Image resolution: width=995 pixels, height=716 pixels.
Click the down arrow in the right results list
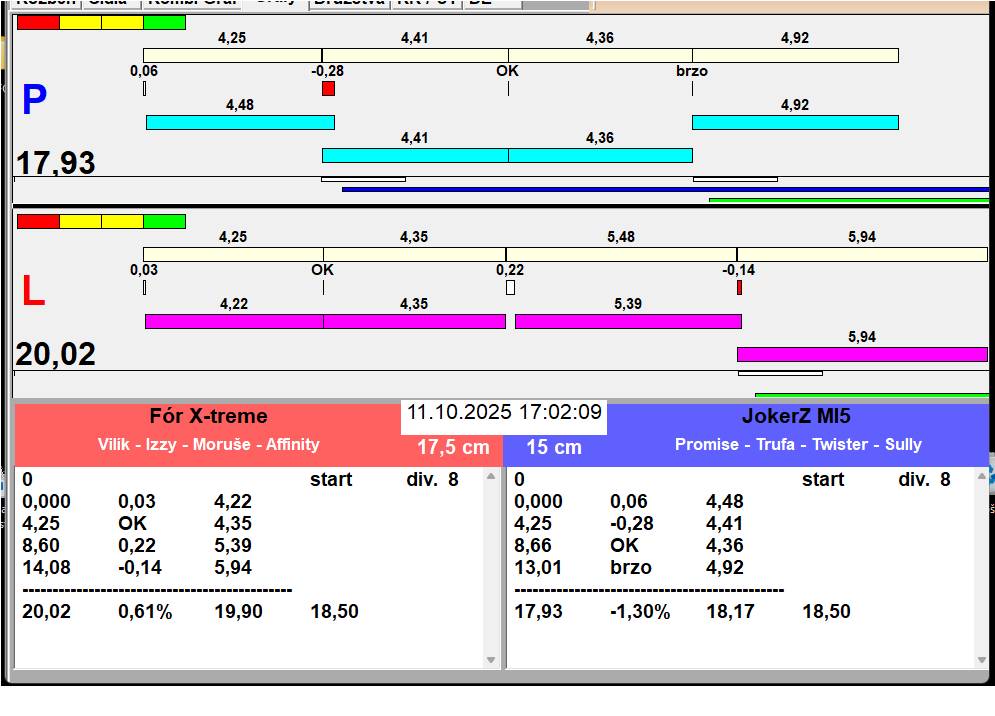[x=982, y=660]
